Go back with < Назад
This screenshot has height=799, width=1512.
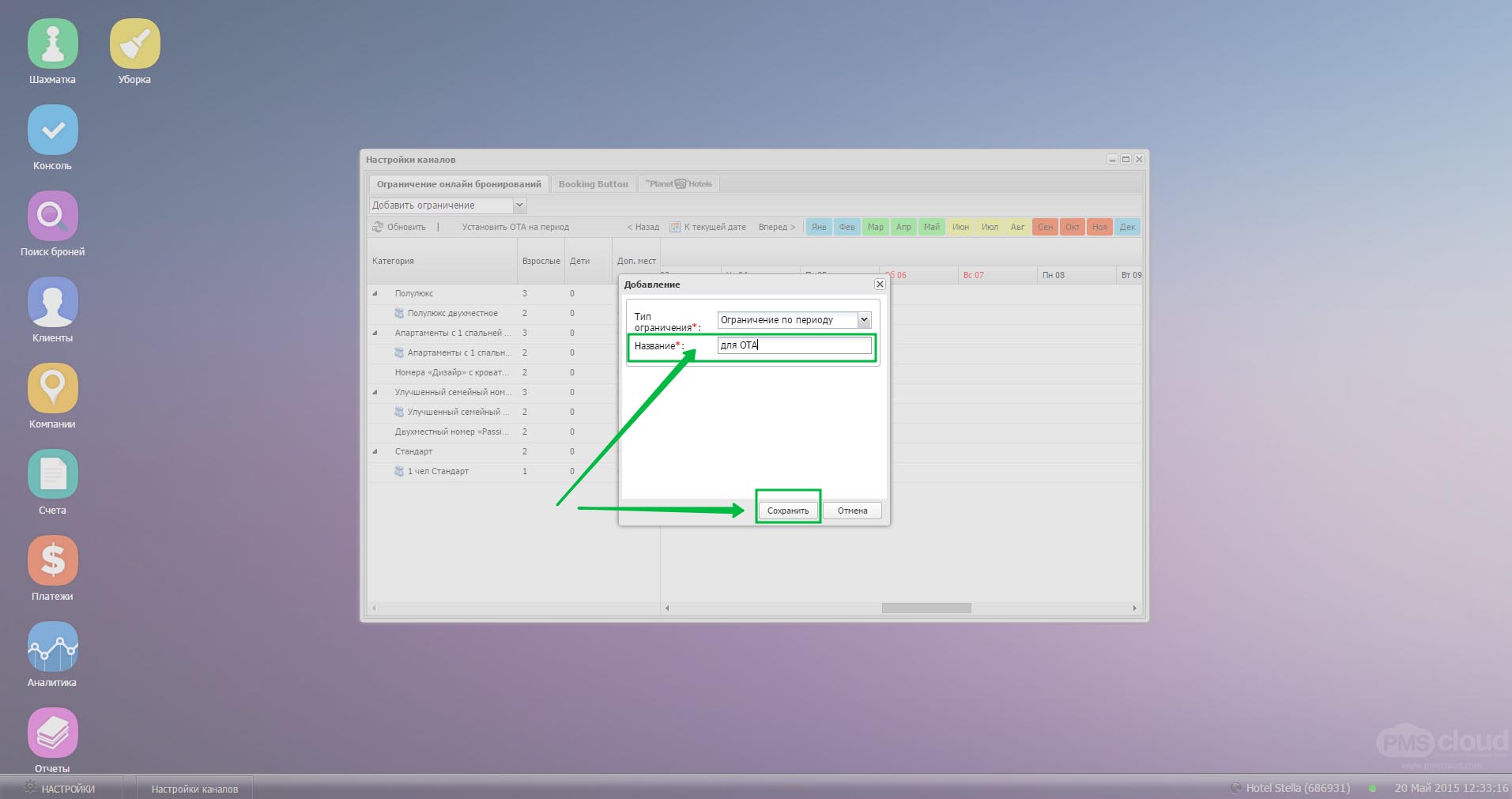tap(643, 227)
